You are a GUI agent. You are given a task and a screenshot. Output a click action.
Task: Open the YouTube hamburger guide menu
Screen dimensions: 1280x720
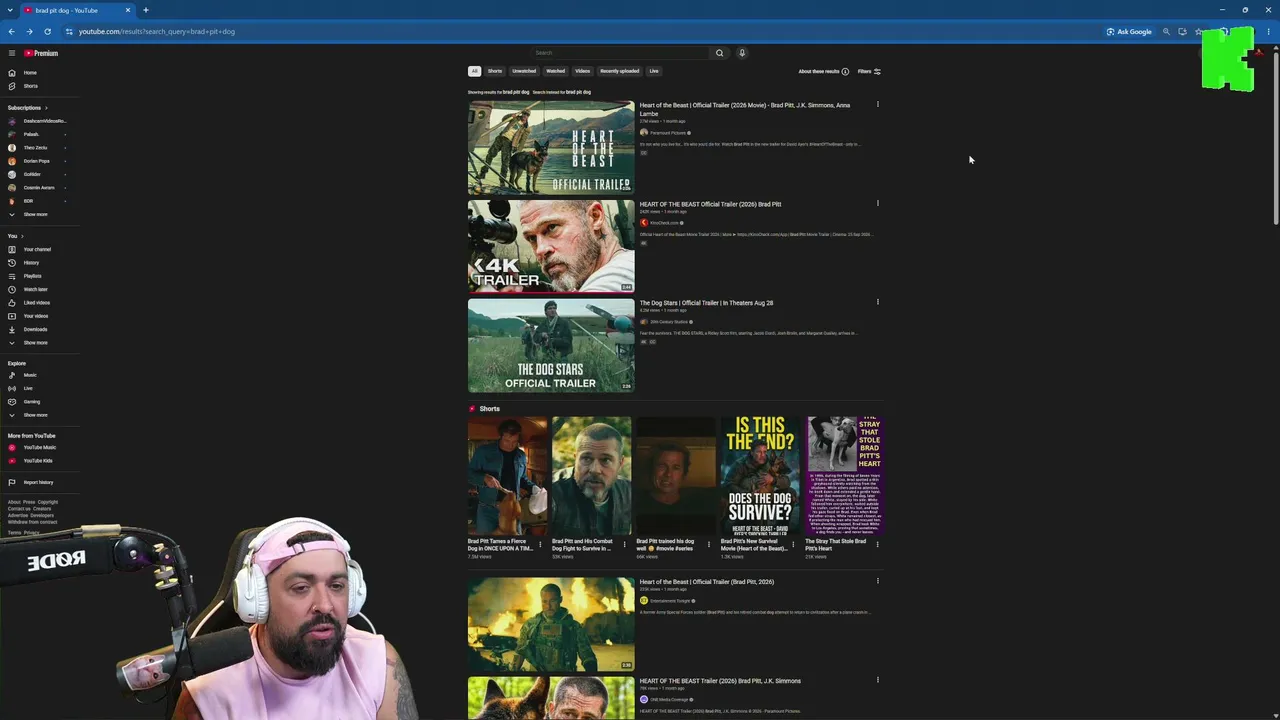pyautogui.click(x=12, y=53)
